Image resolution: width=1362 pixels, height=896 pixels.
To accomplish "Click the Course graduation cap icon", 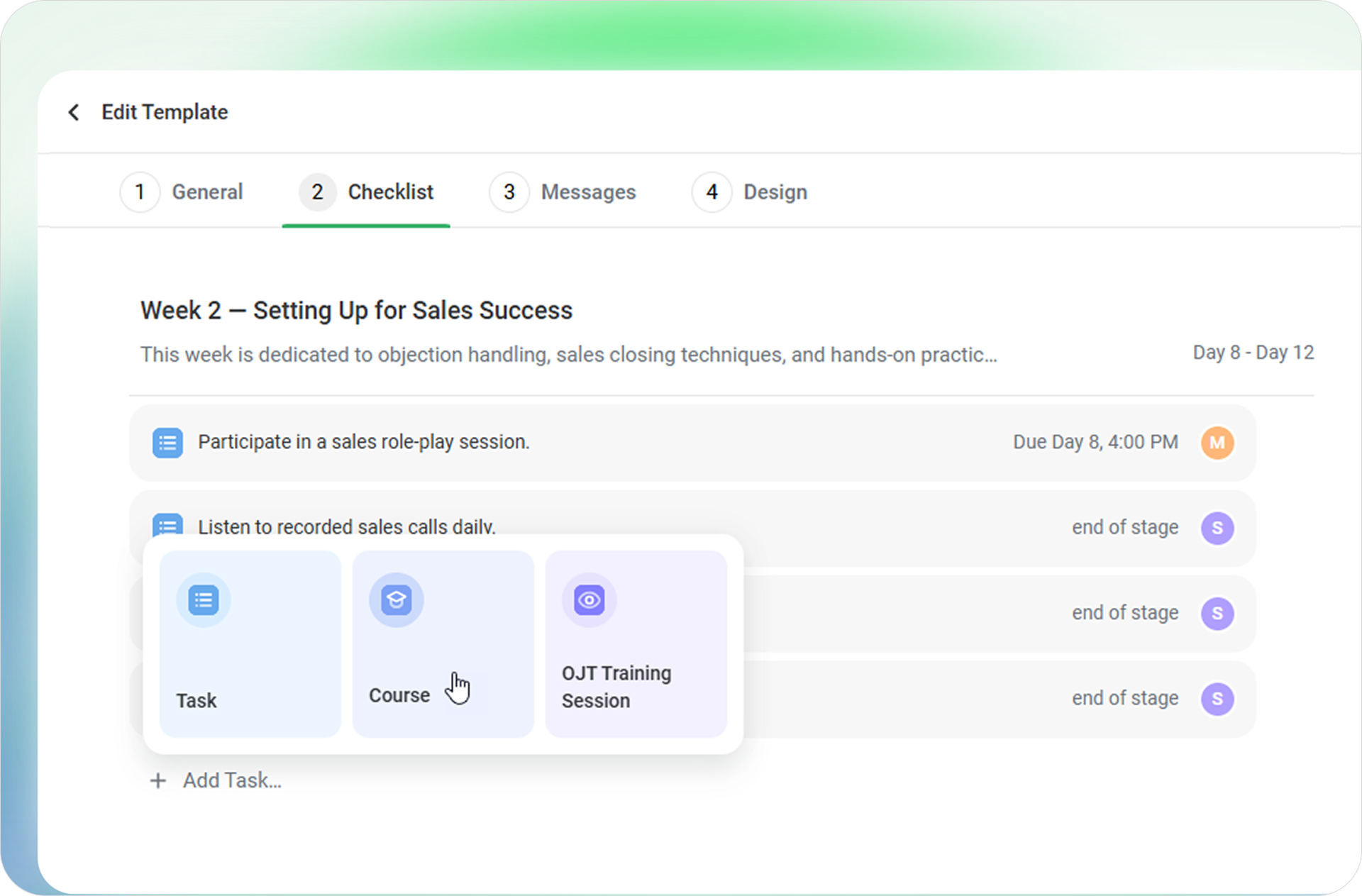I will (397, 600).
